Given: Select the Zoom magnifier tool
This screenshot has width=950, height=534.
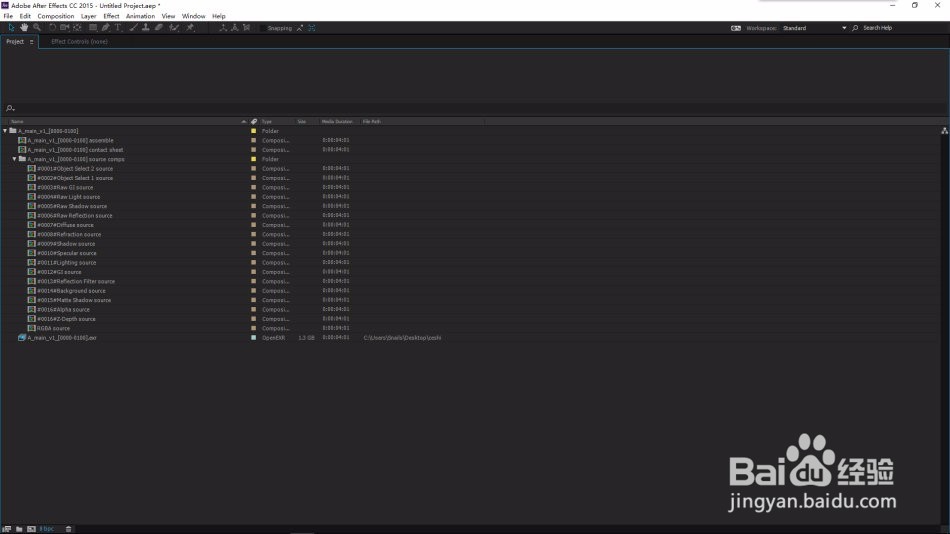Looking at the screenshot, I should click(37, 28).
